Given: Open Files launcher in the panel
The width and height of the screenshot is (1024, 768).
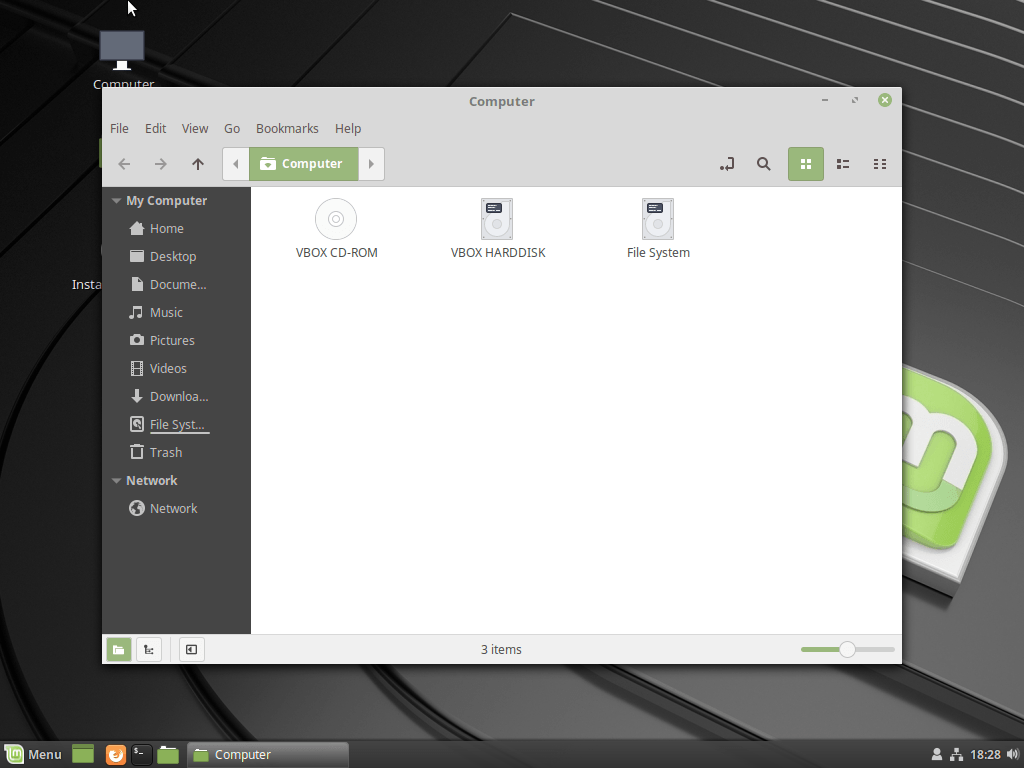Looking at the screenshot, I should pos(168,755).
